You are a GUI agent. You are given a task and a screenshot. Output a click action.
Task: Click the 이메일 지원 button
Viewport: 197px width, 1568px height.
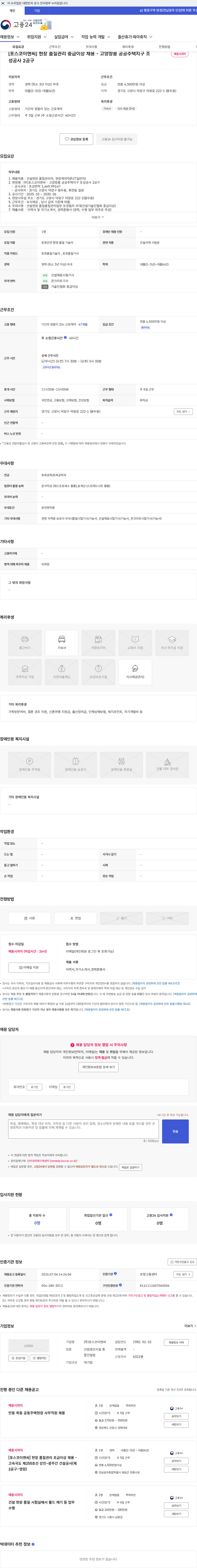point(29,967)
